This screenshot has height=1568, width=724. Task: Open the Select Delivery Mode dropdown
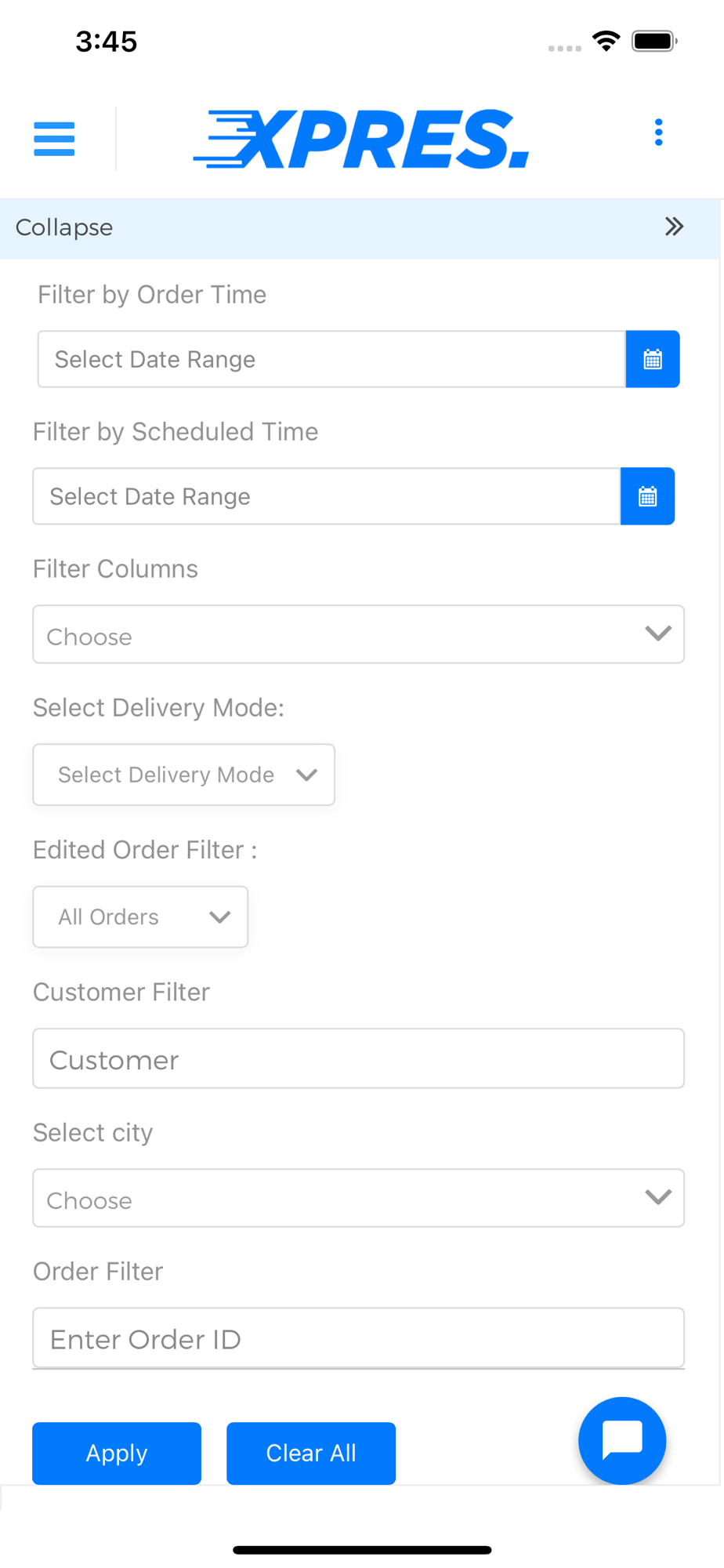[183, 775]
